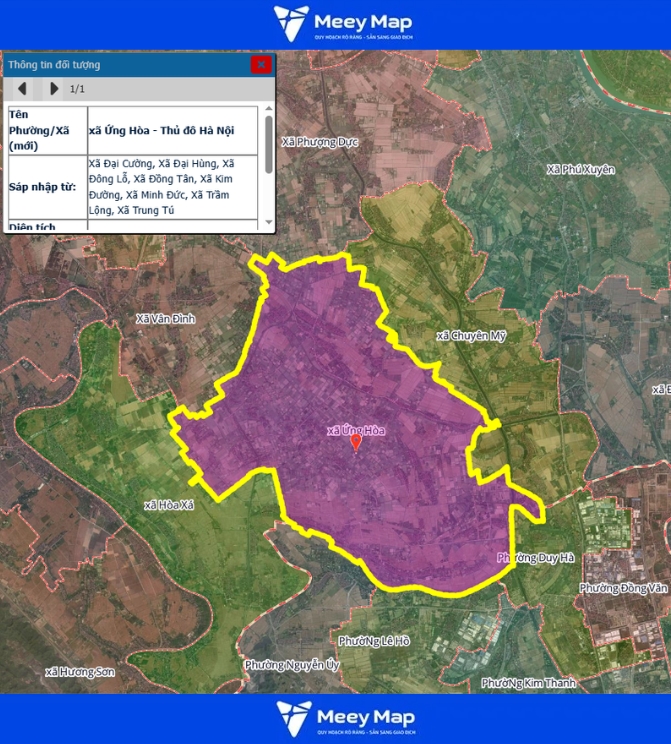This screenshot has height=744, width=671.
Task: Click the red location pin on xã Ứng Hòa
Action: coord(356,443)
